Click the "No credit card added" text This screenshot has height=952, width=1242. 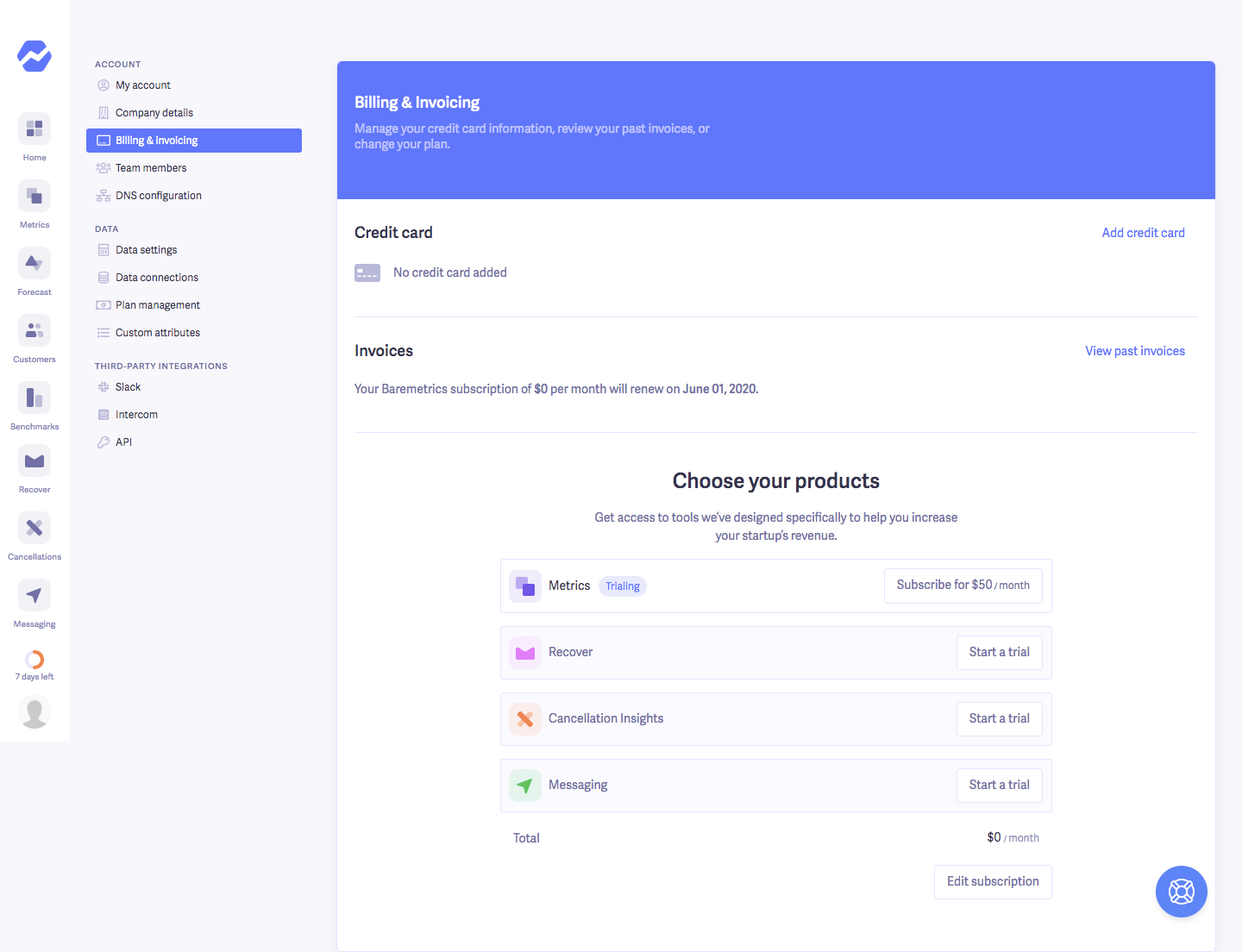tap(450, 272)
